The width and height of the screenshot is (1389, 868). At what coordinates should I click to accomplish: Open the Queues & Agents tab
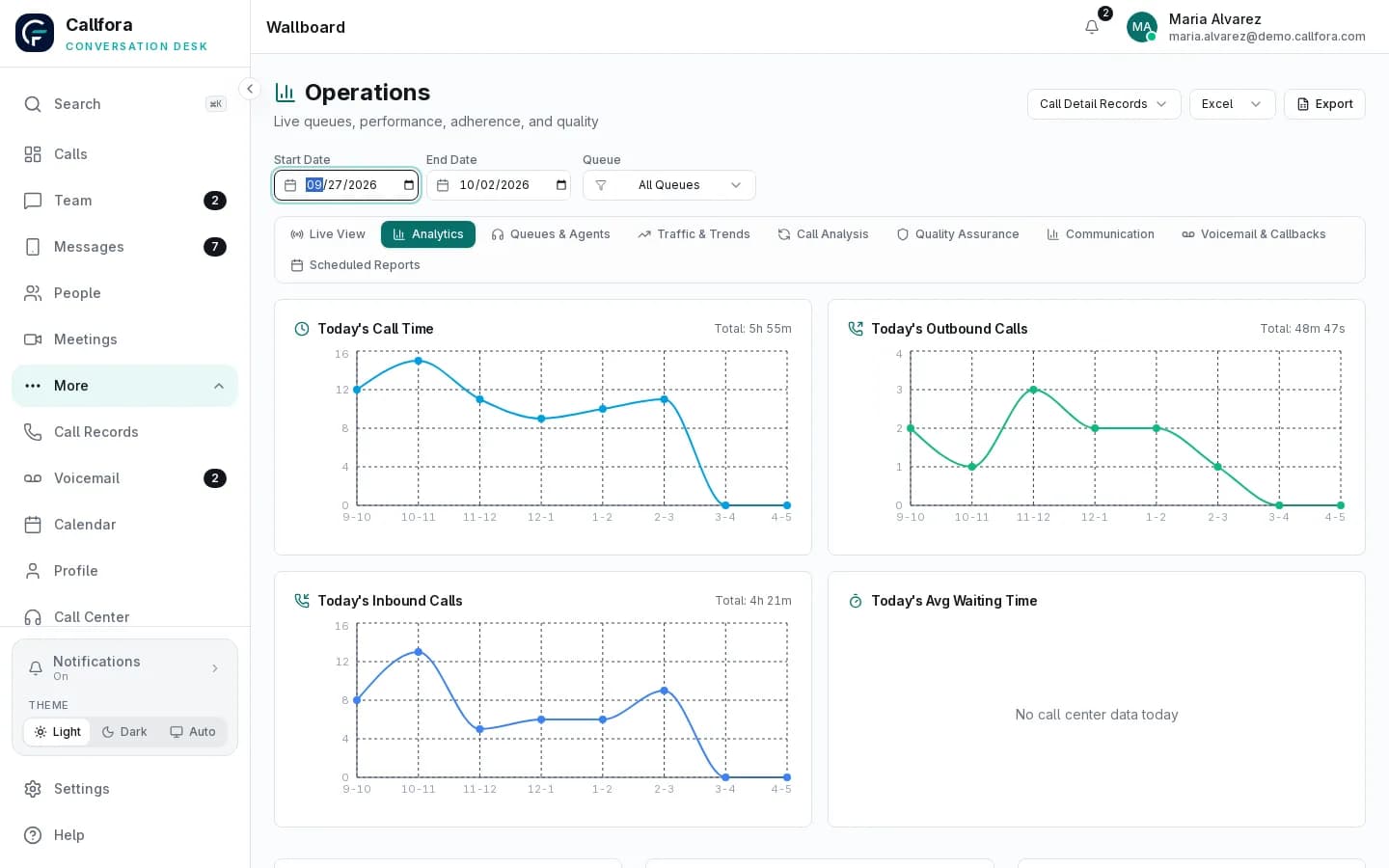pos(551,234)
